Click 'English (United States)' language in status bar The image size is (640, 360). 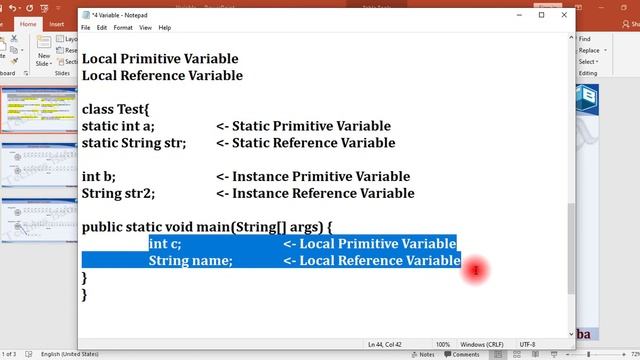pos(69,354)
